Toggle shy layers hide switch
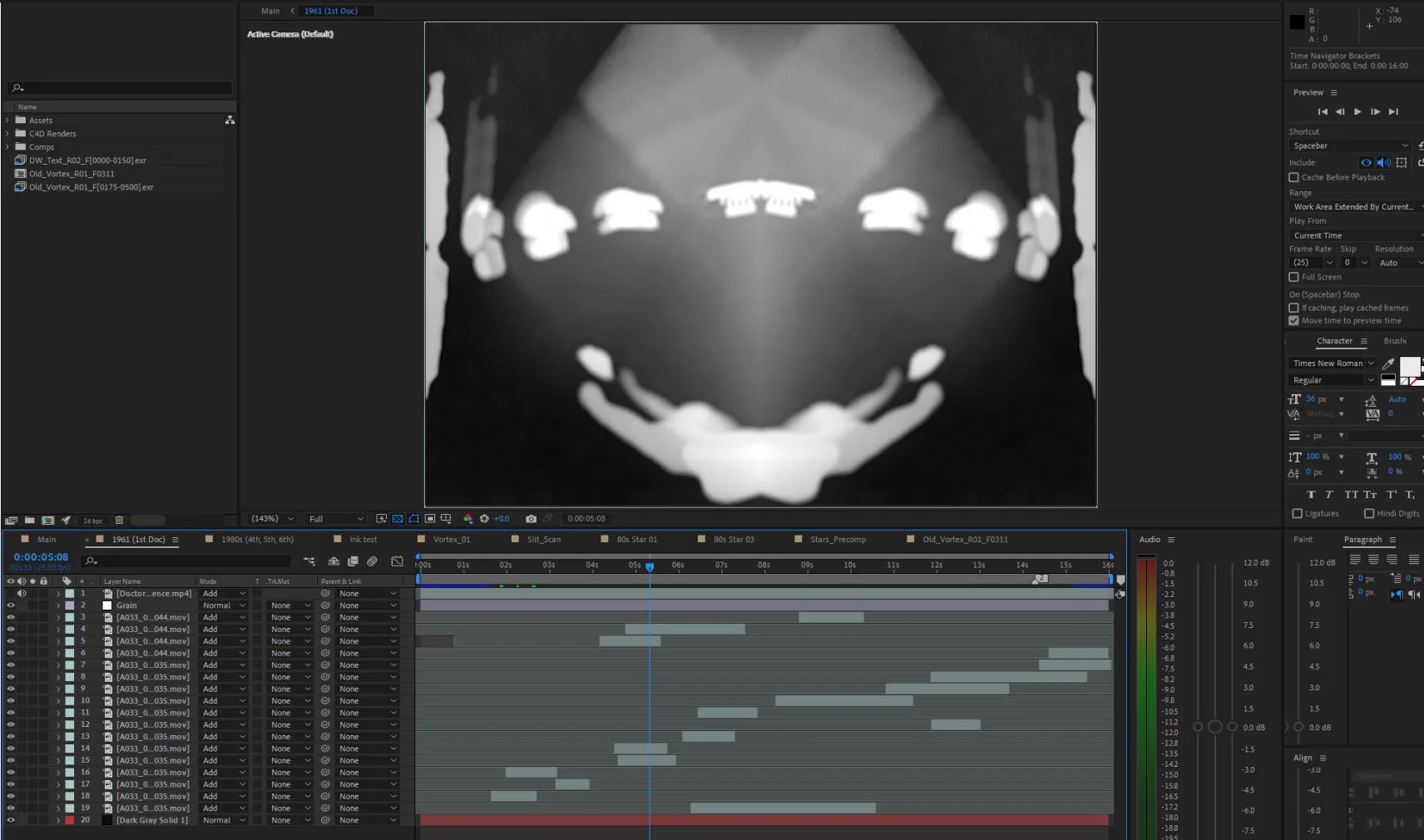Image resolution: width=1424 pixels, height=840 pixels. (x=334, y=561)
